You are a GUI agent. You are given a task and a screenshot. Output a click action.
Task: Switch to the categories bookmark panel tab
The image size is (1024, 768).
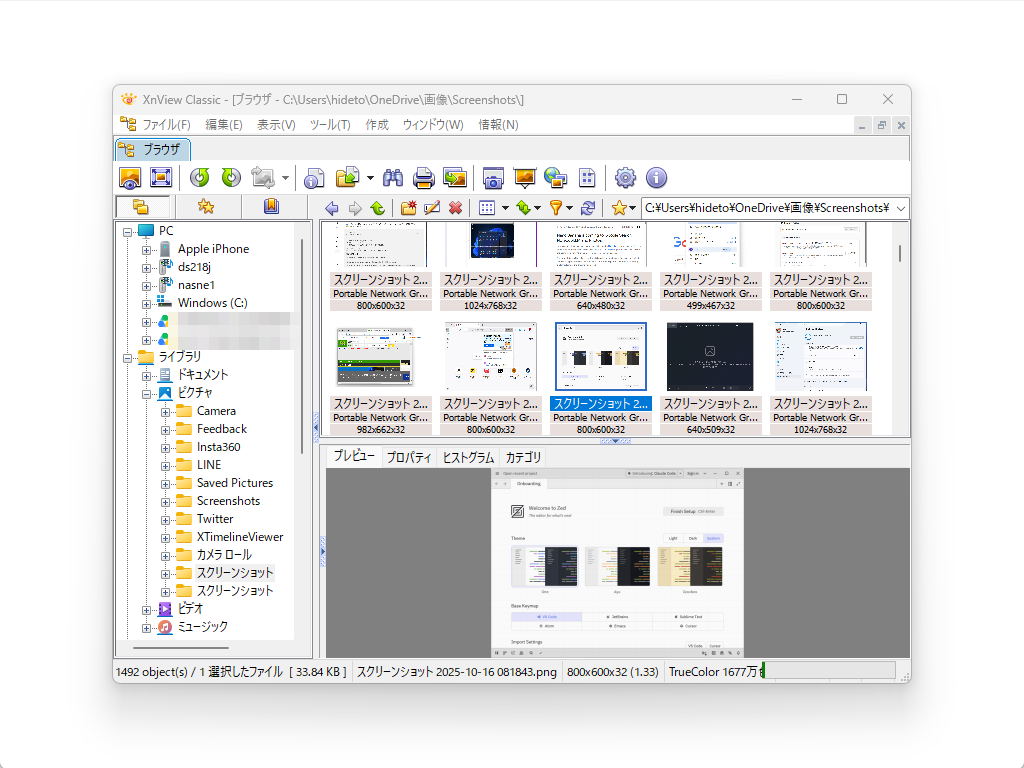(271, 207)
